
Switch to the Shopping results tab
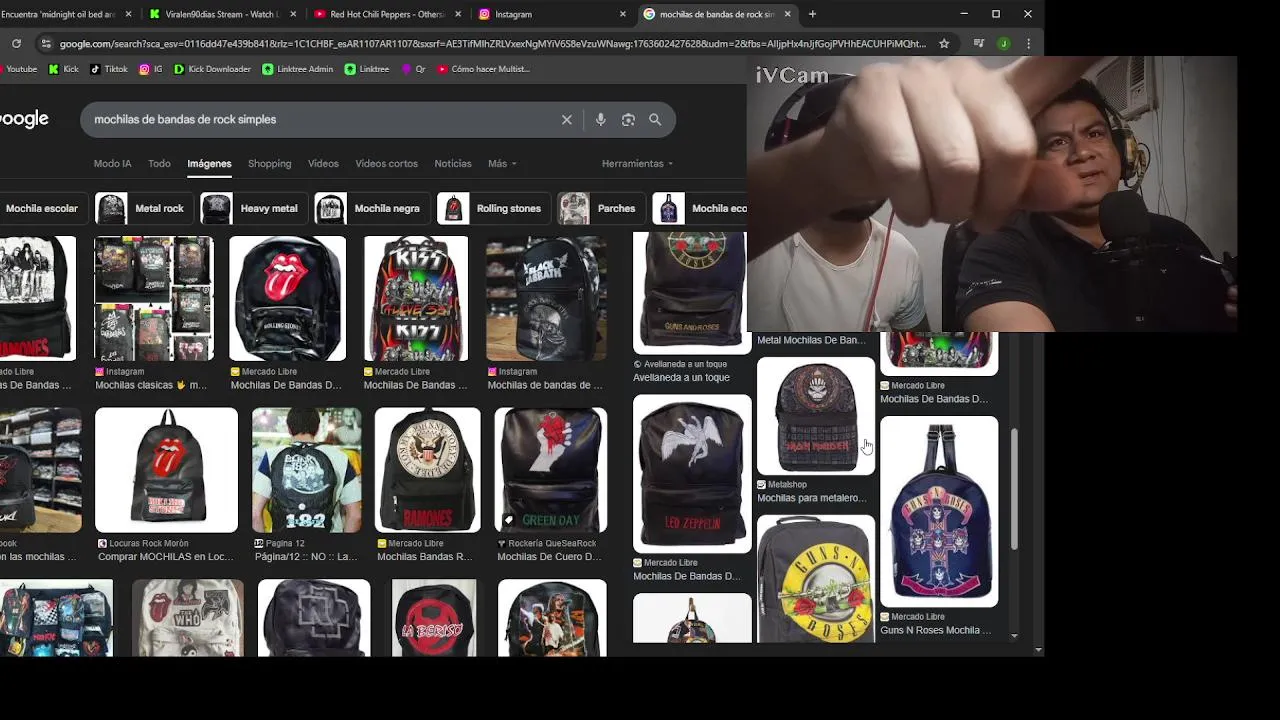pos(269,163)
